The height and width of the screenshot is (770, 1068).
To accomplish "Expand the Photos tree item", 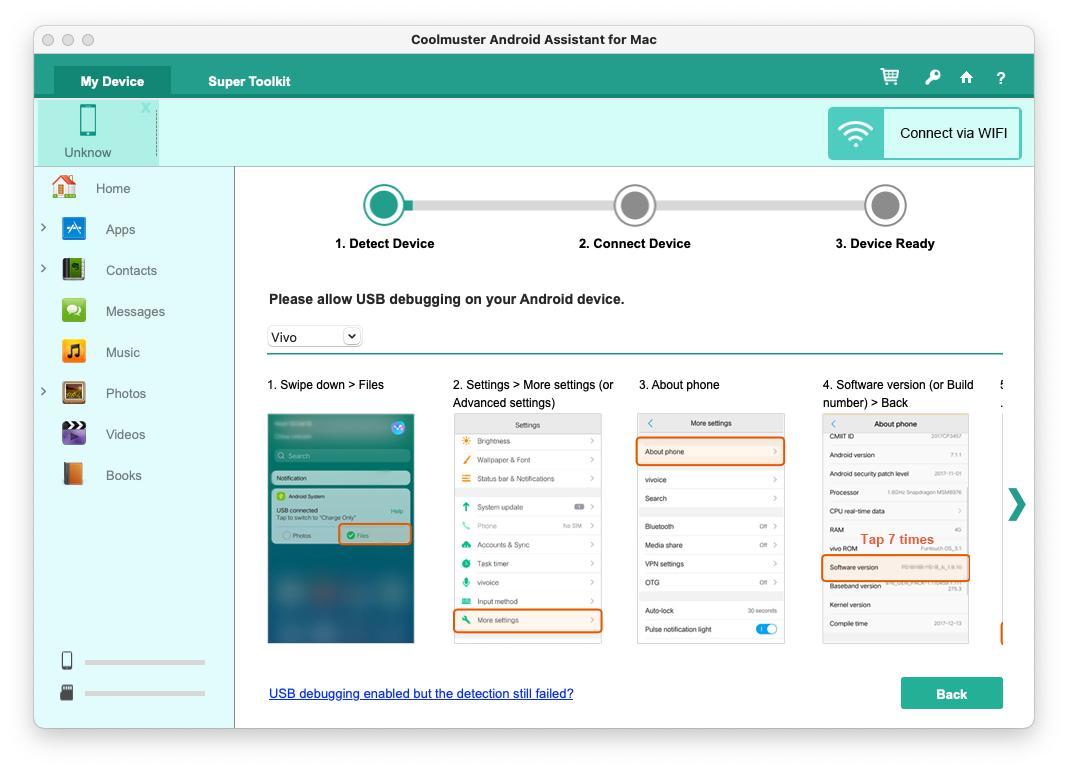I will (x=44, y=392).
